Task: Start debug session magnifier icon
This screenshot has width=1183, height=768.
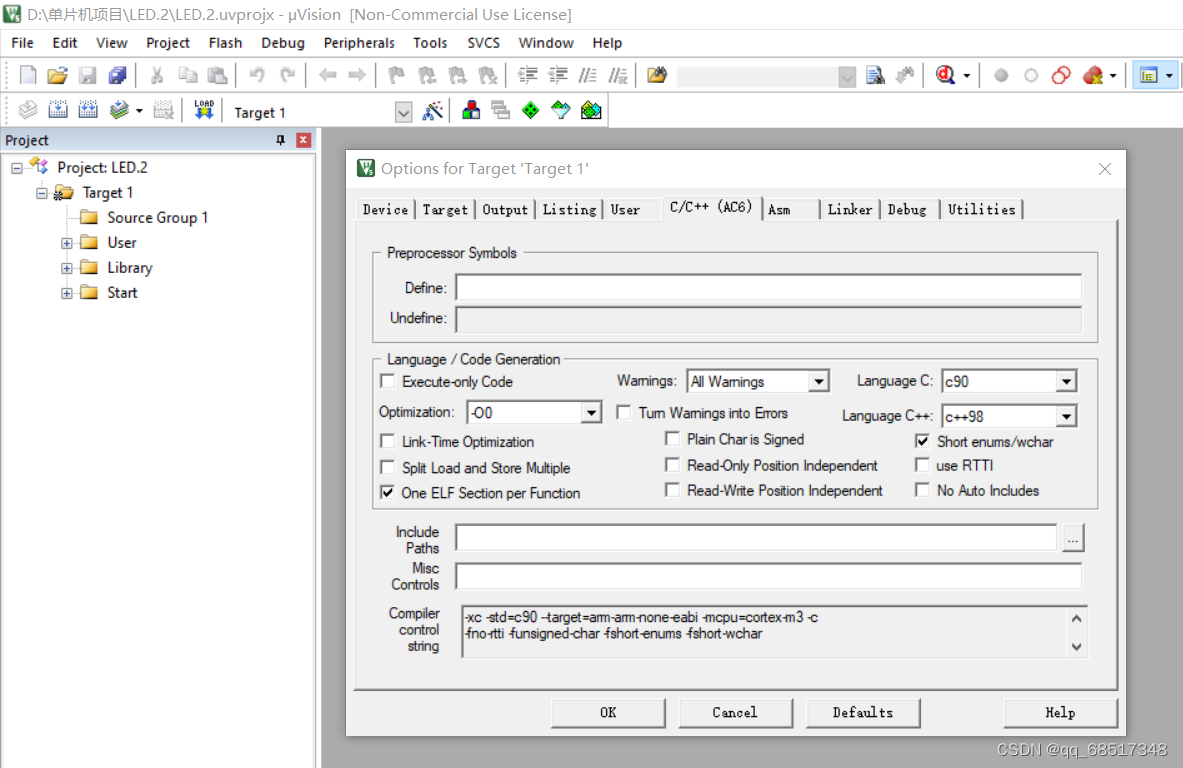Action: coord(945,75)
